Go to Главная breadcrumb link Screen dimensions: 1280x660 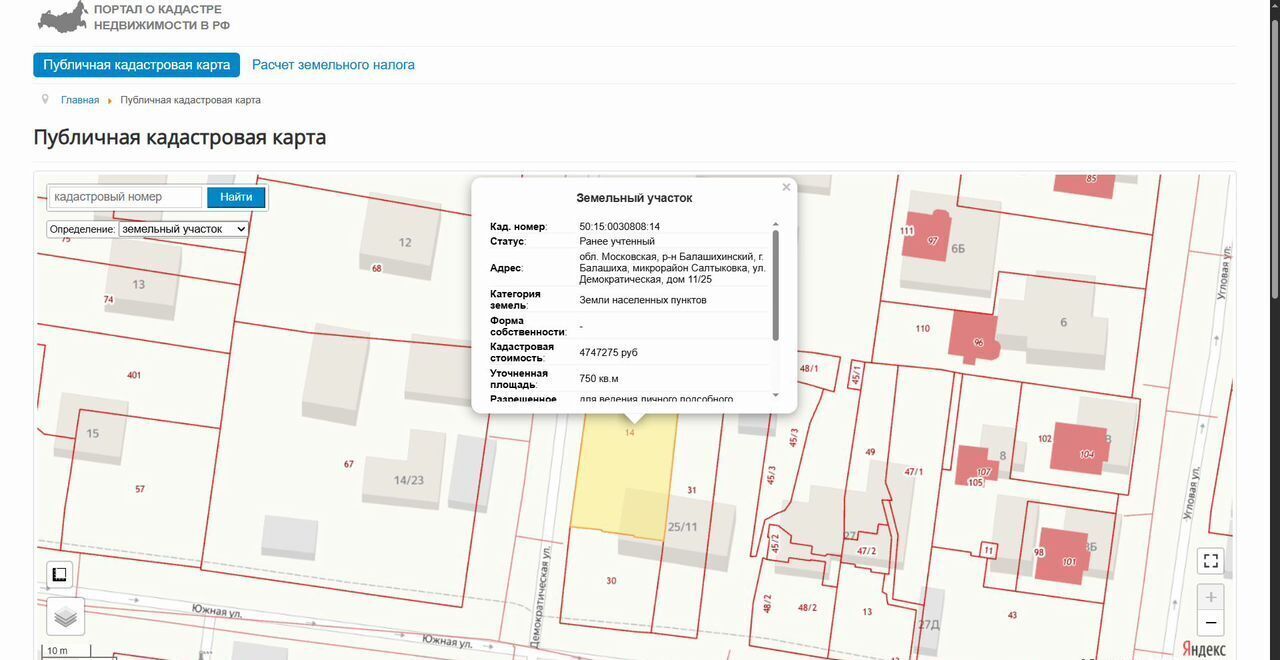coord(80,100)
